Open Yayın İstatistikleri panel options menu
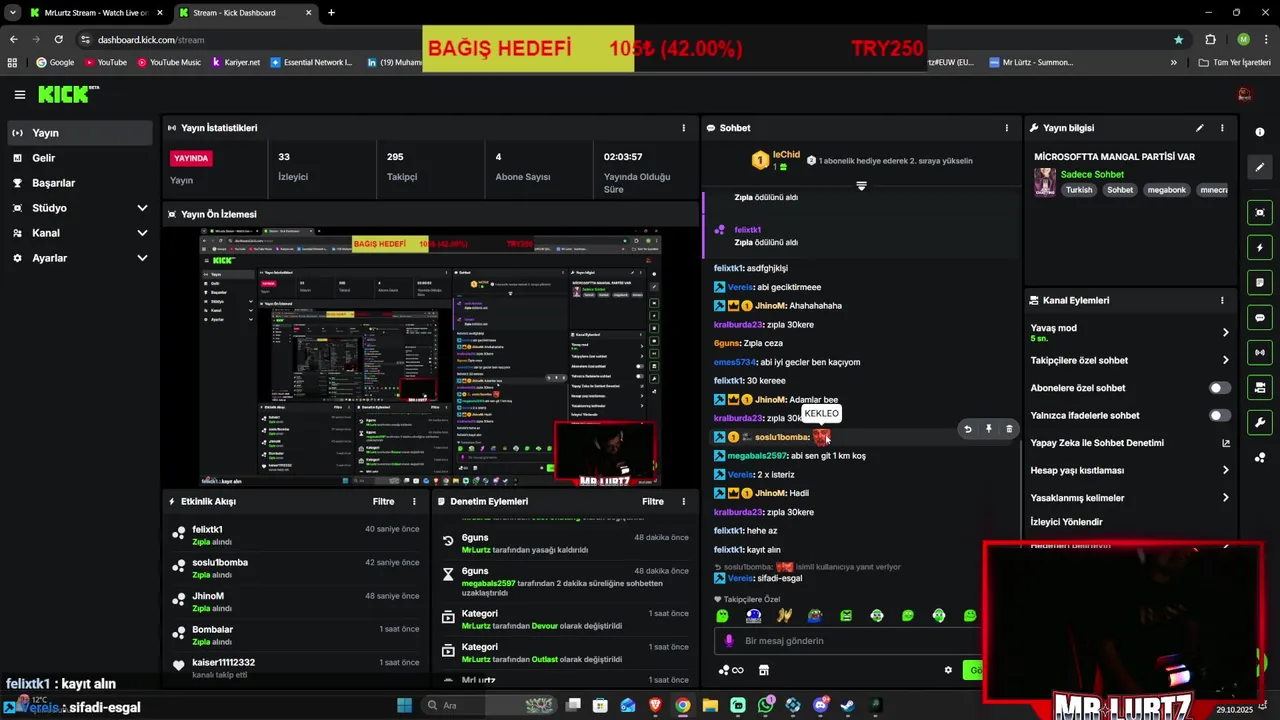1280x720 pixels. pos(684,128)
